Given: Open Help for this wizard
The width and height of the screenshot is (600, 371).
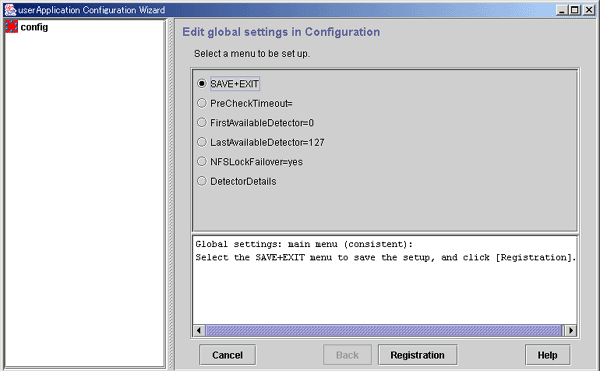Looking at the screenshot, I should tap(548, 355).
